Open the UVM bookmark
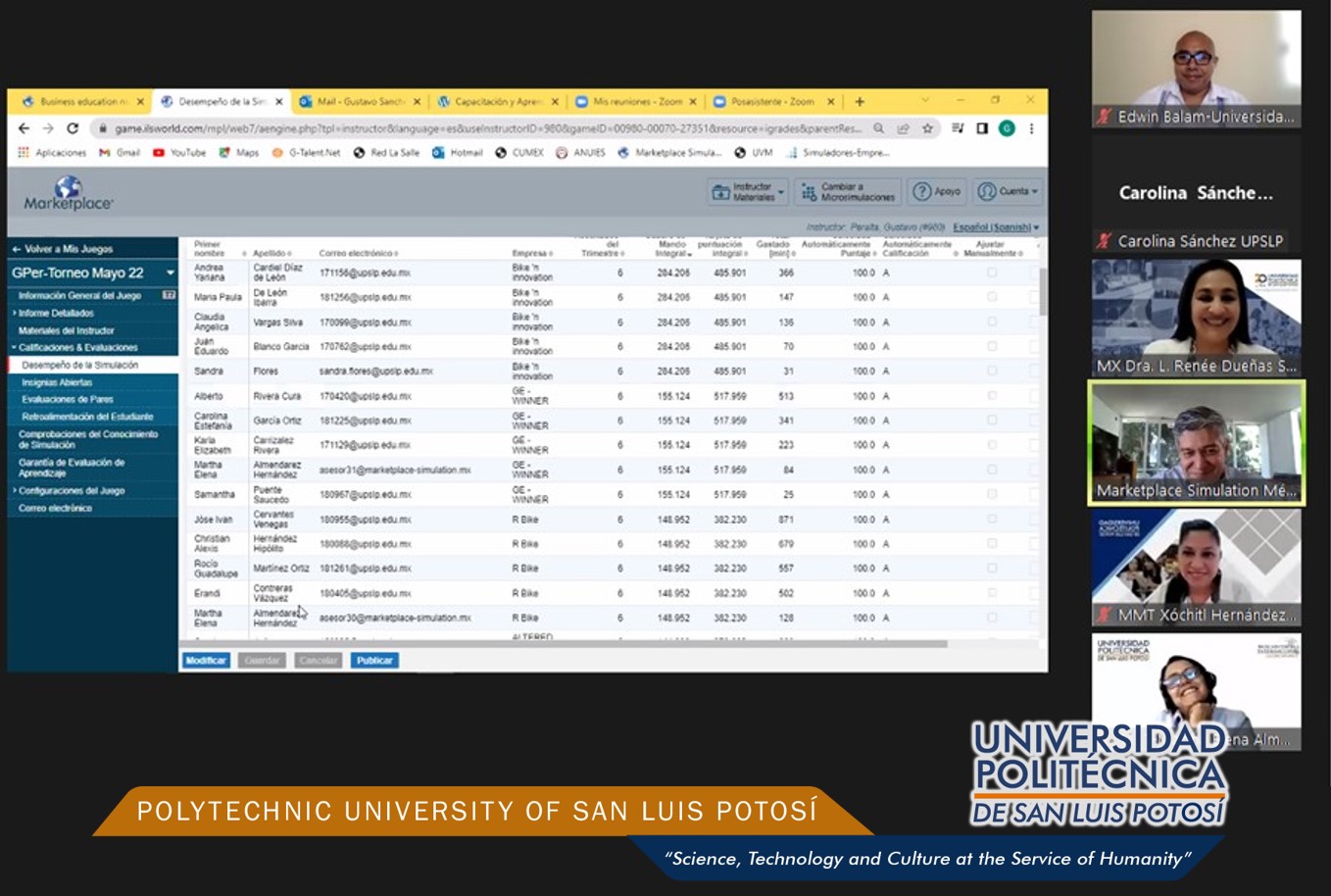Screen dimensions: 1331x896 [754, 153]
